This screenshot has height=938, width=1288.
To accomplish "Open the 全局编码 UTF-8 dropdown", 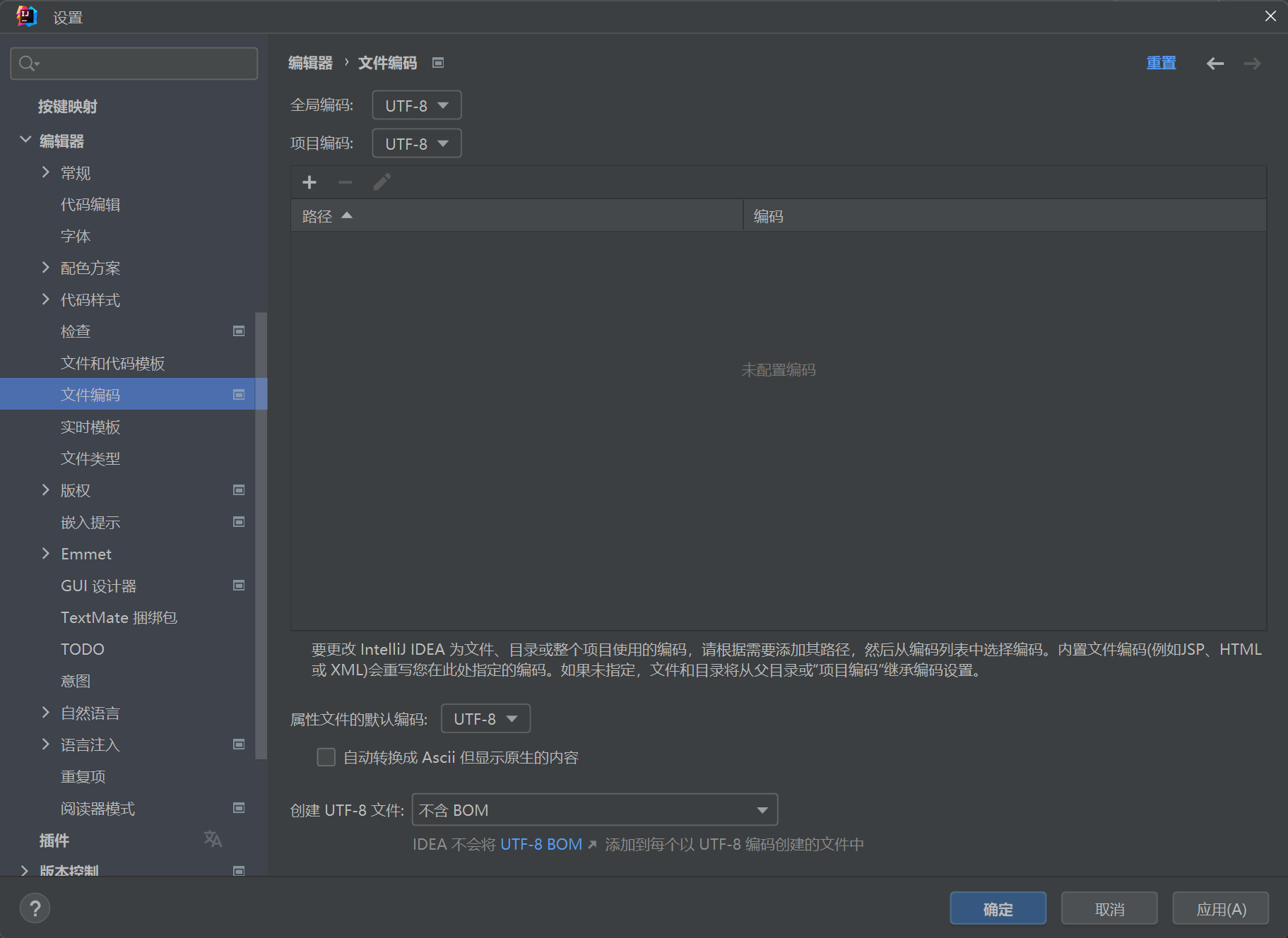I will click(x=416, y=105).
